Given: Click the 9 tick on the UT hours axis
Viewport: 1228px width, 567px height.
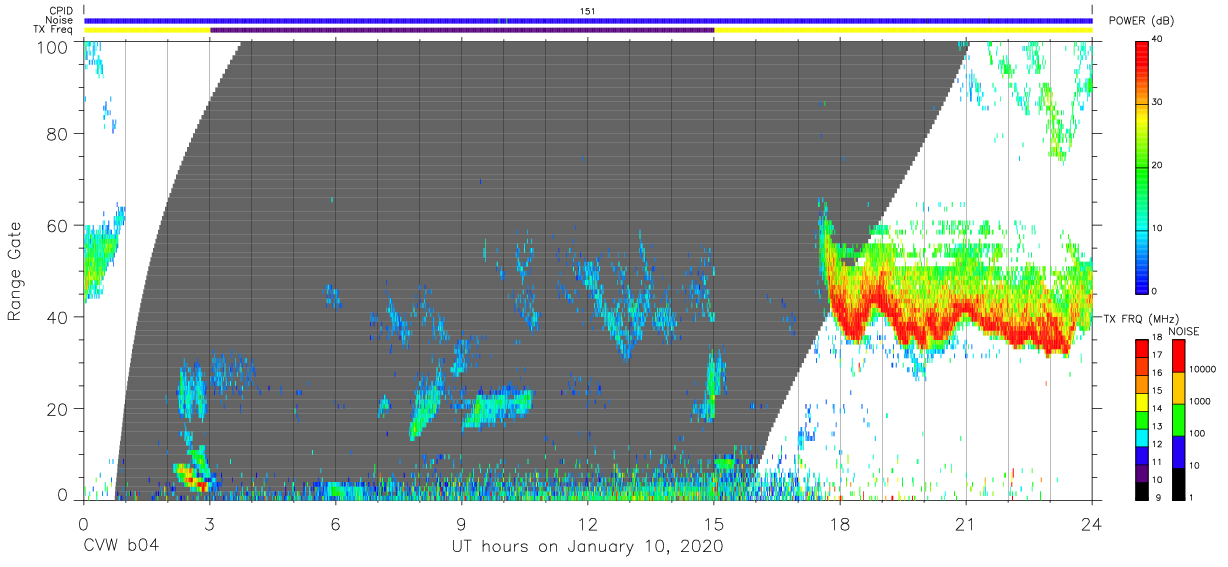Looking at the screenshot, I should (x=461, y=523).
